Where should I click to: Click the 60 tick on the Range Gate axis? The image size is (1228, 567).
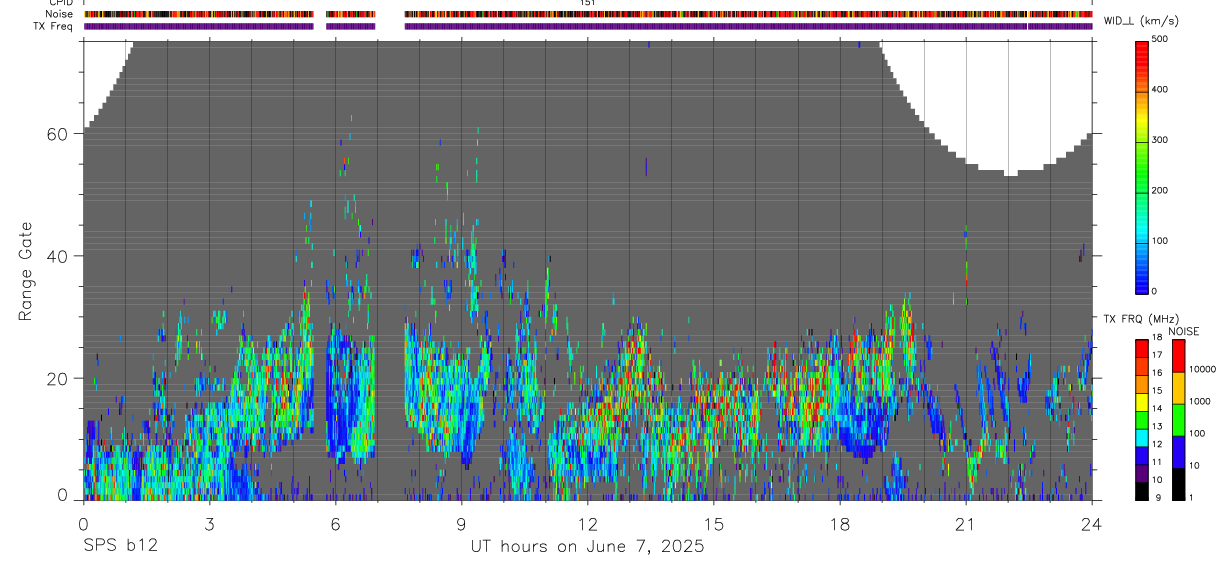pyautogui.click(x=58, y=134)
